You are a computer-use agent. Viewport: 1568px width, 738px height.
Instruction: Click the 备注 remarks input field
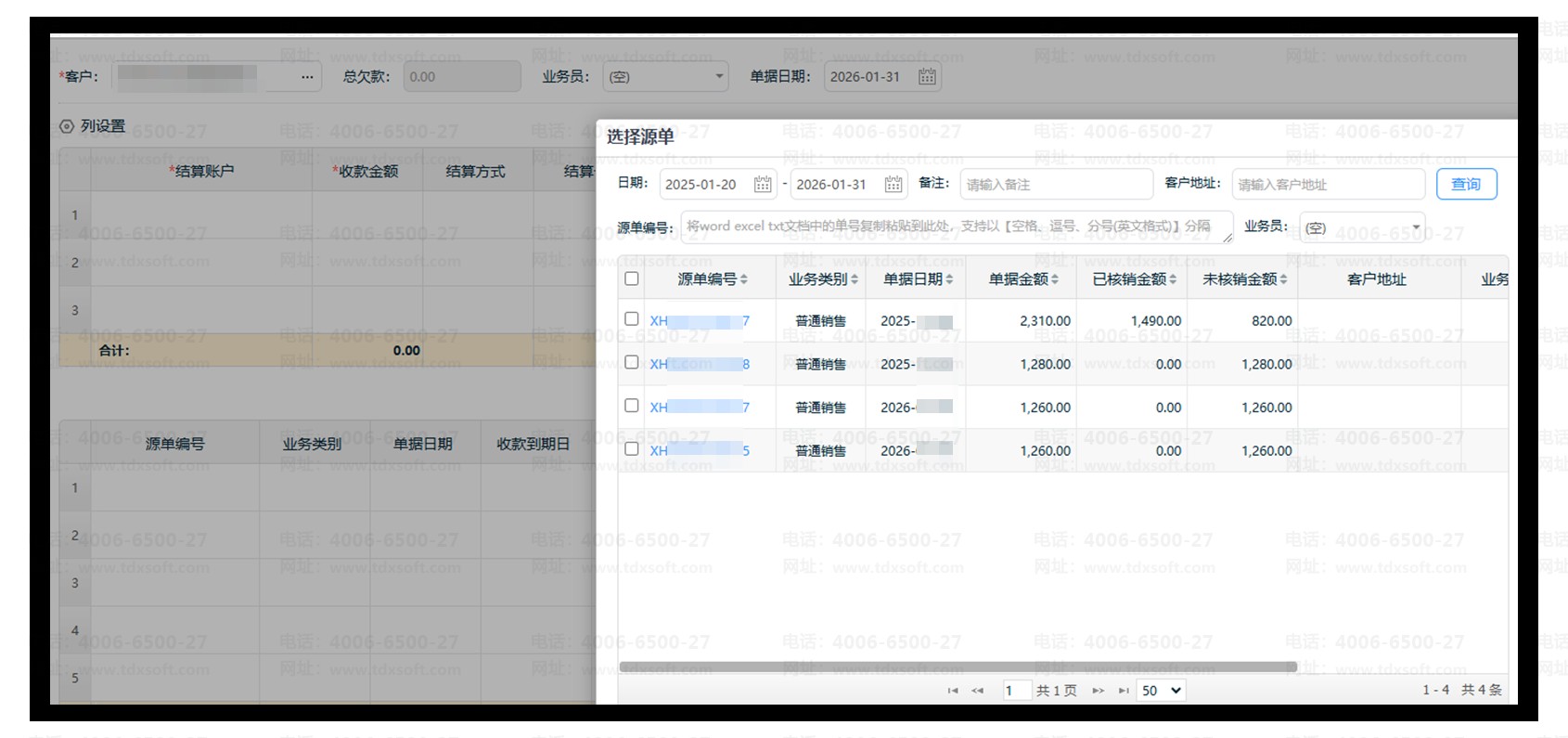click(x=1056, y=185)
